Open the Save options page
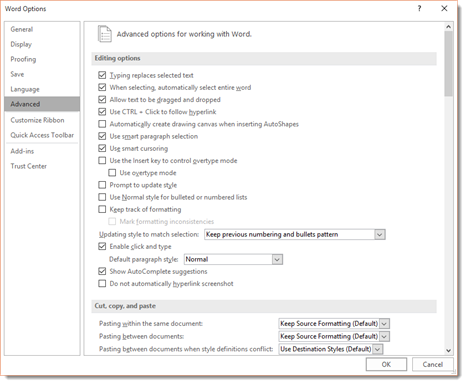The width and height of the screenshot is (466, 384). pyautogui.click(x=42, y=74)
